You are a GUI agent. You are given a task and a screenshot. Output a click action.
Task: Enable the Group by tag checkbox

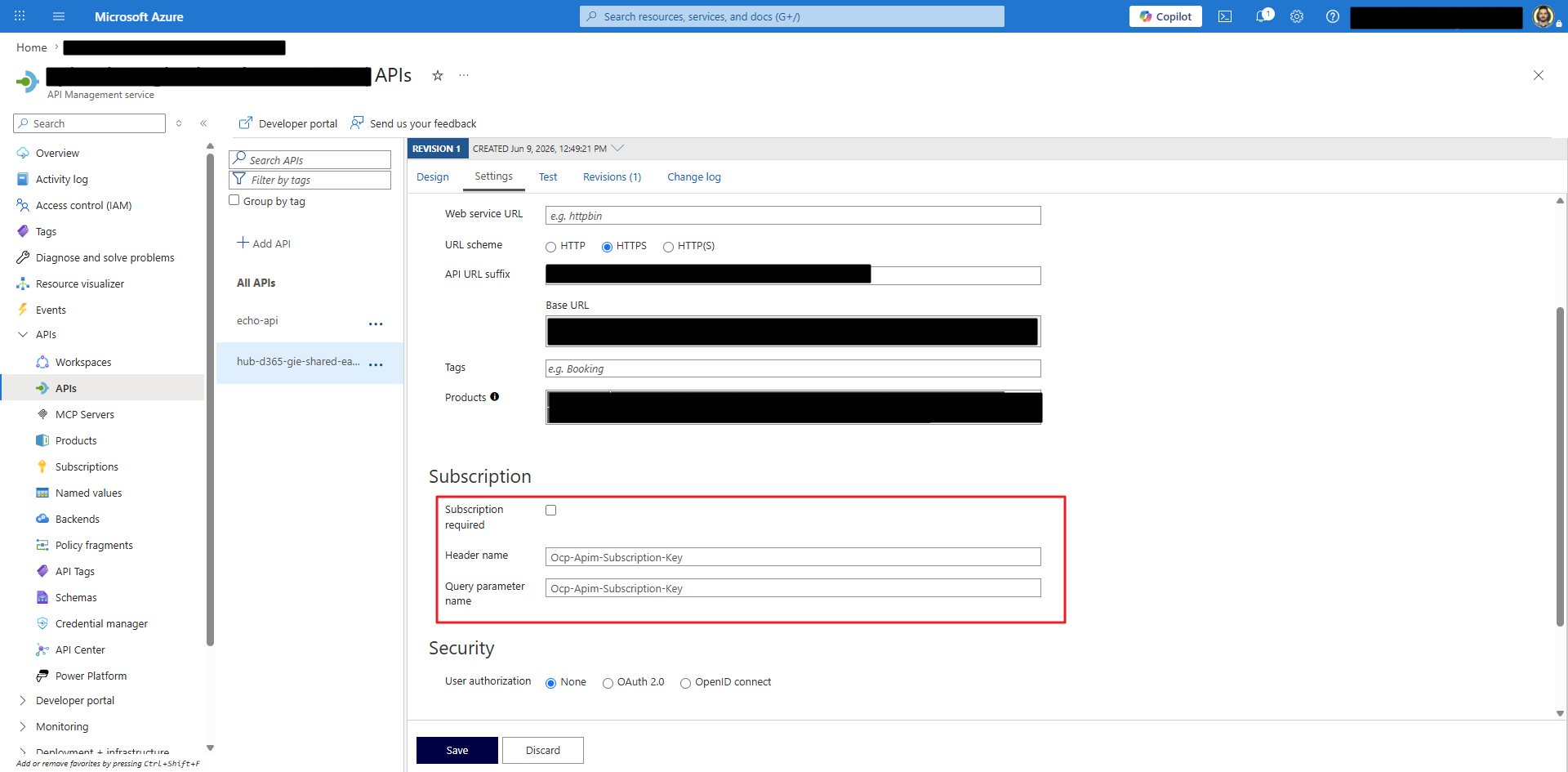[x=234, y=200]
